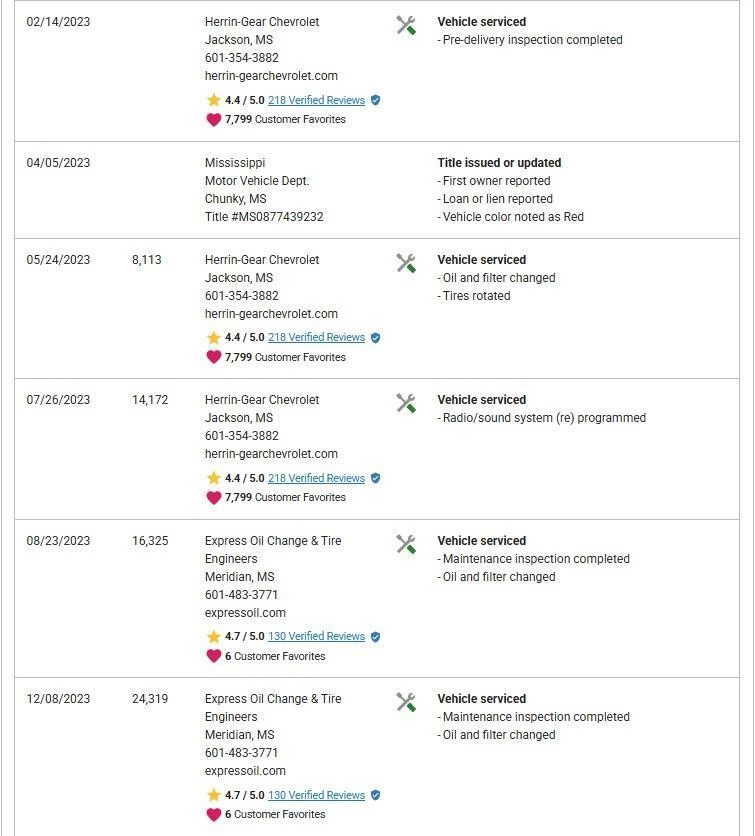
Task: Open 218 Verified Reviews link in 05/24/2023 entry
Action: pos(316,338)
